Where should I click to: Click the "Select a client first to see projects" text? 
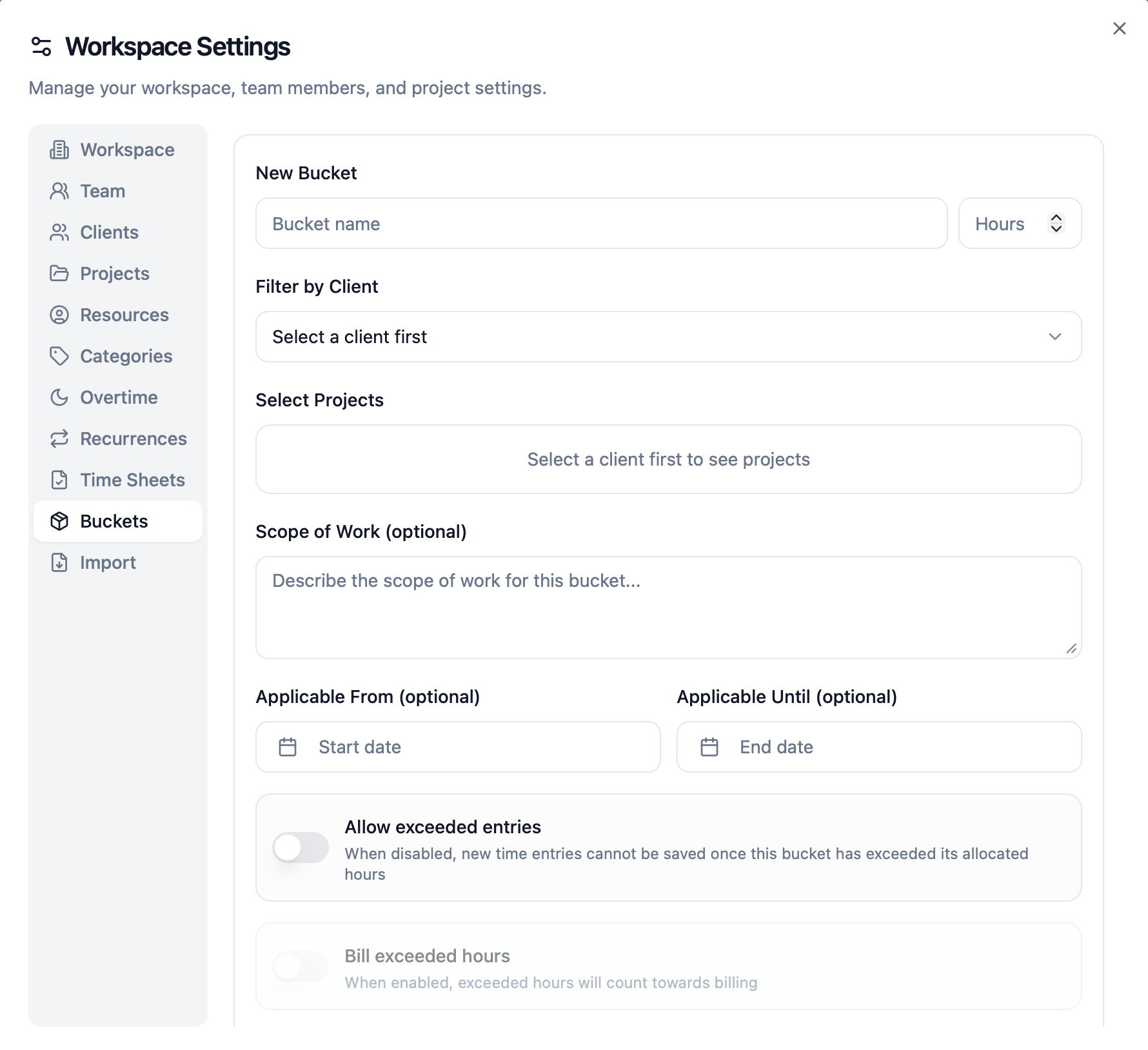(669, 459)
